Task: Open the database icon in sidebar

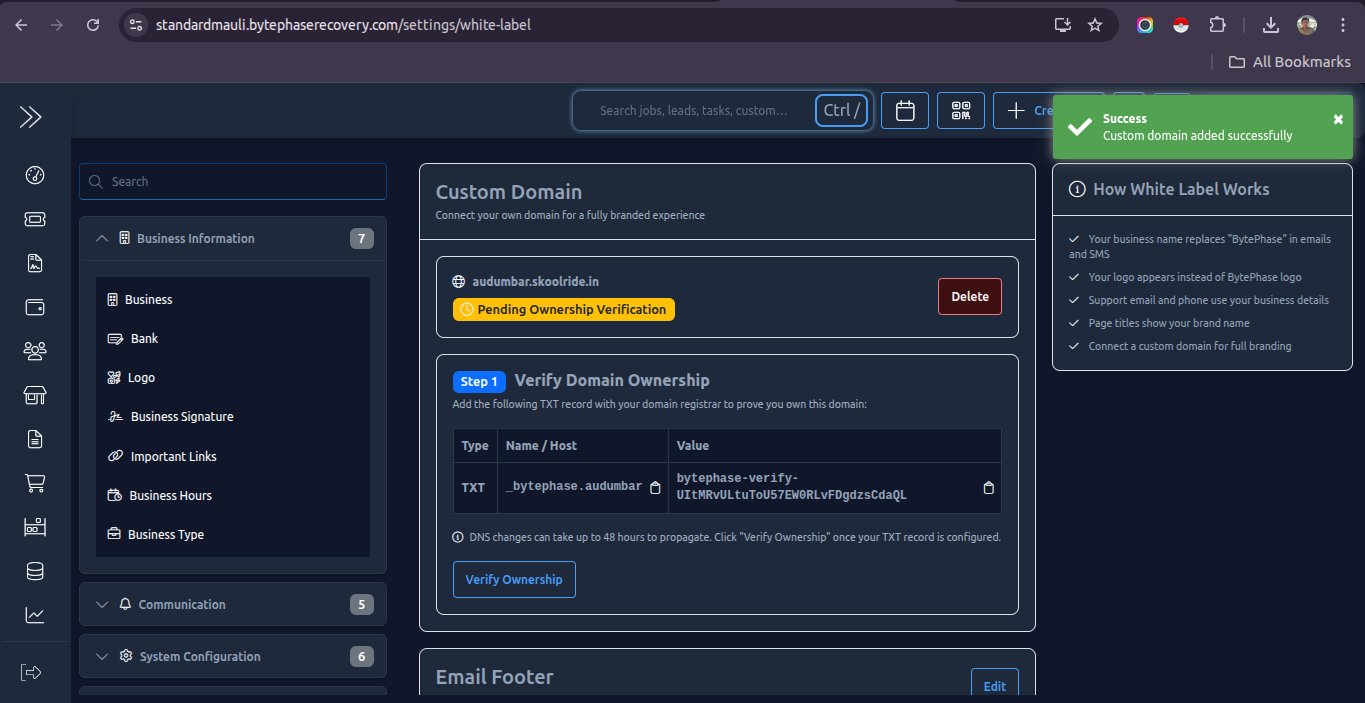Action: [35, 571]
